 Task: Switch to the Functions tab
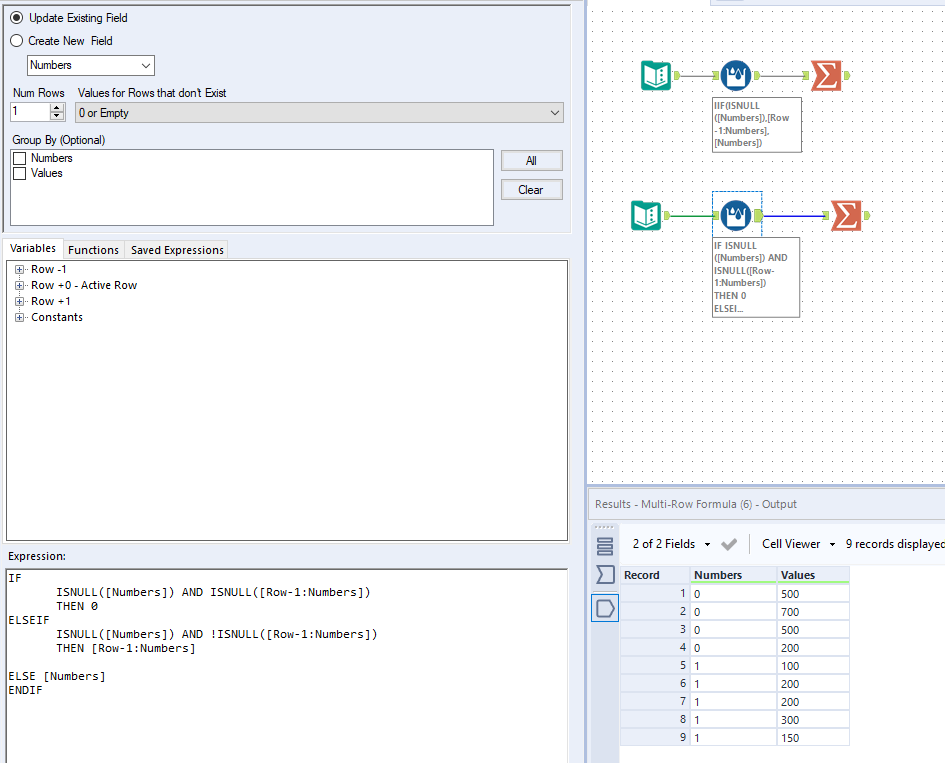[x=93, y=250]
